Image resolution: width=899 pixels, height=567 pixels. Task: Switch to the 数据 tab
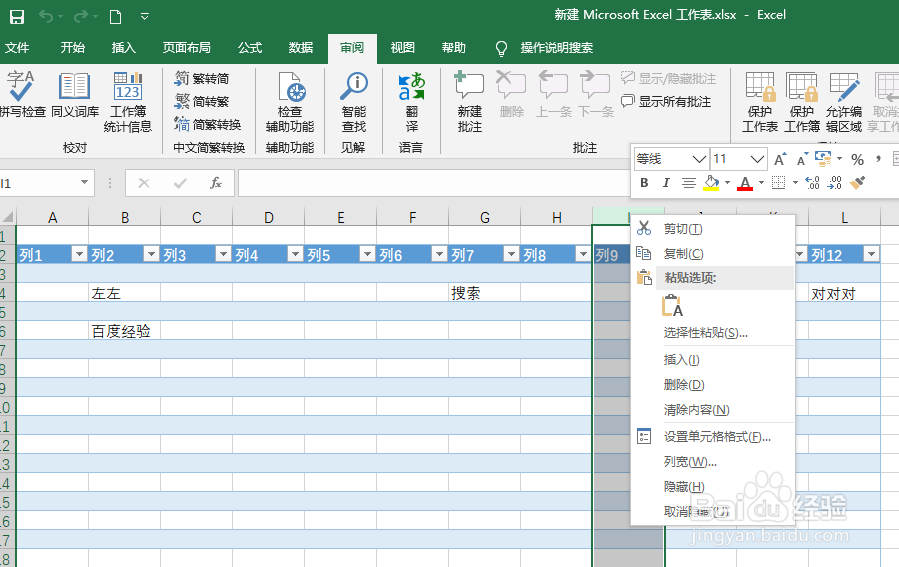(300, 48)
